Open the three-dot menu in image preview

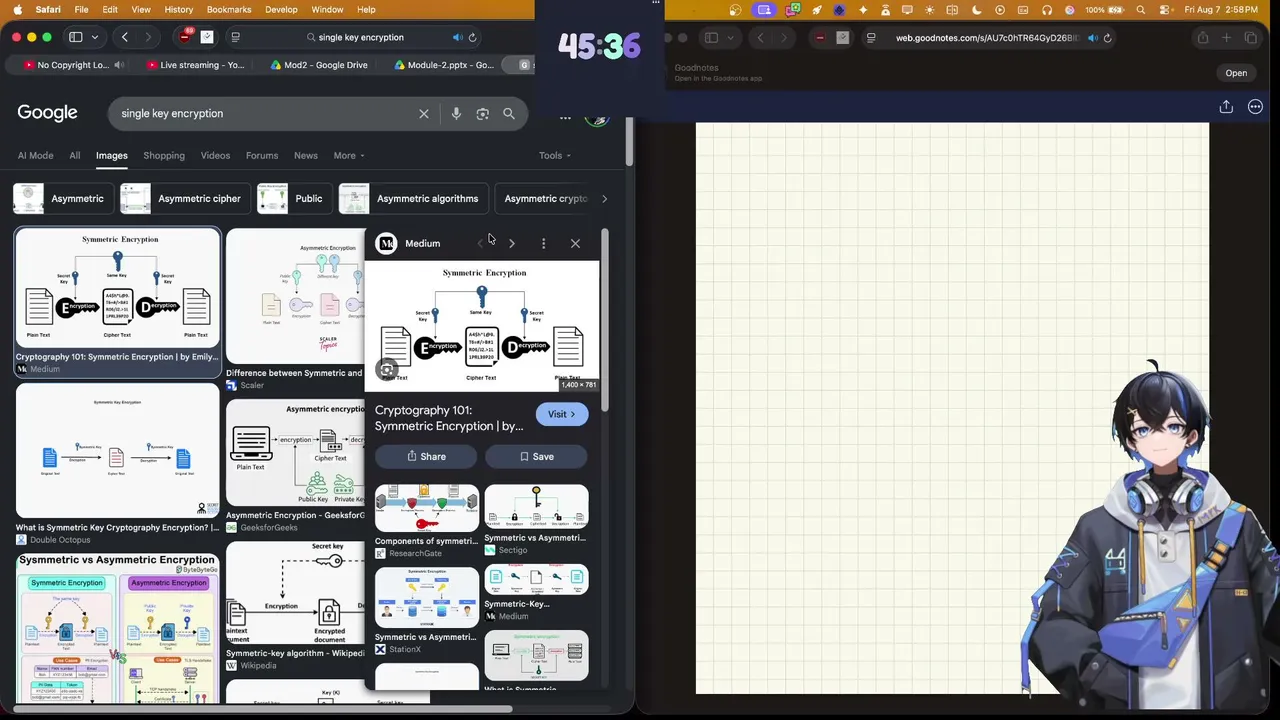(x=543, y=243)
